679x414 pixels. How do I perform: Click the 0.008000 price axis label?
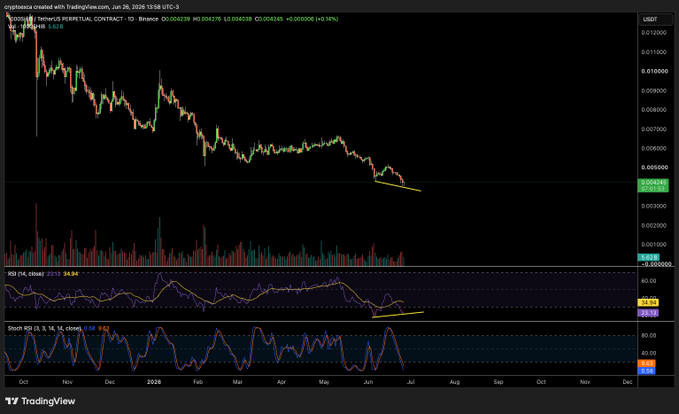654,110
